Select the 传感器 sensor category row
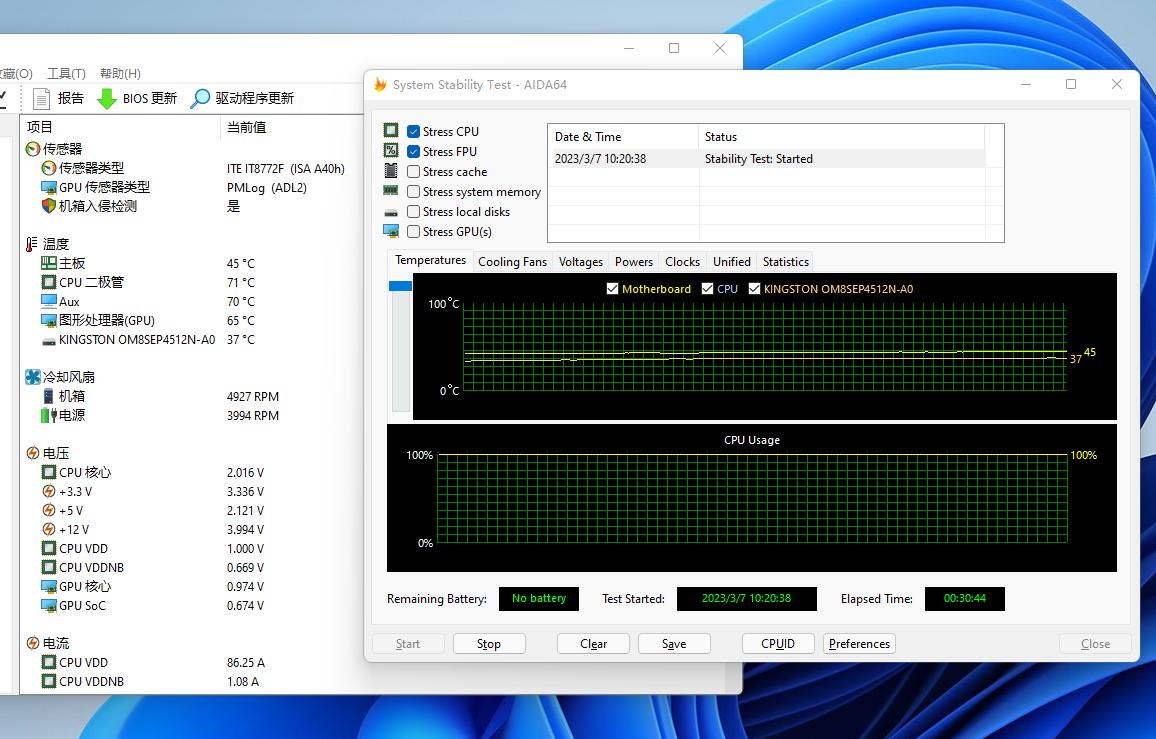1156x739 pixels. click(62, 148)
